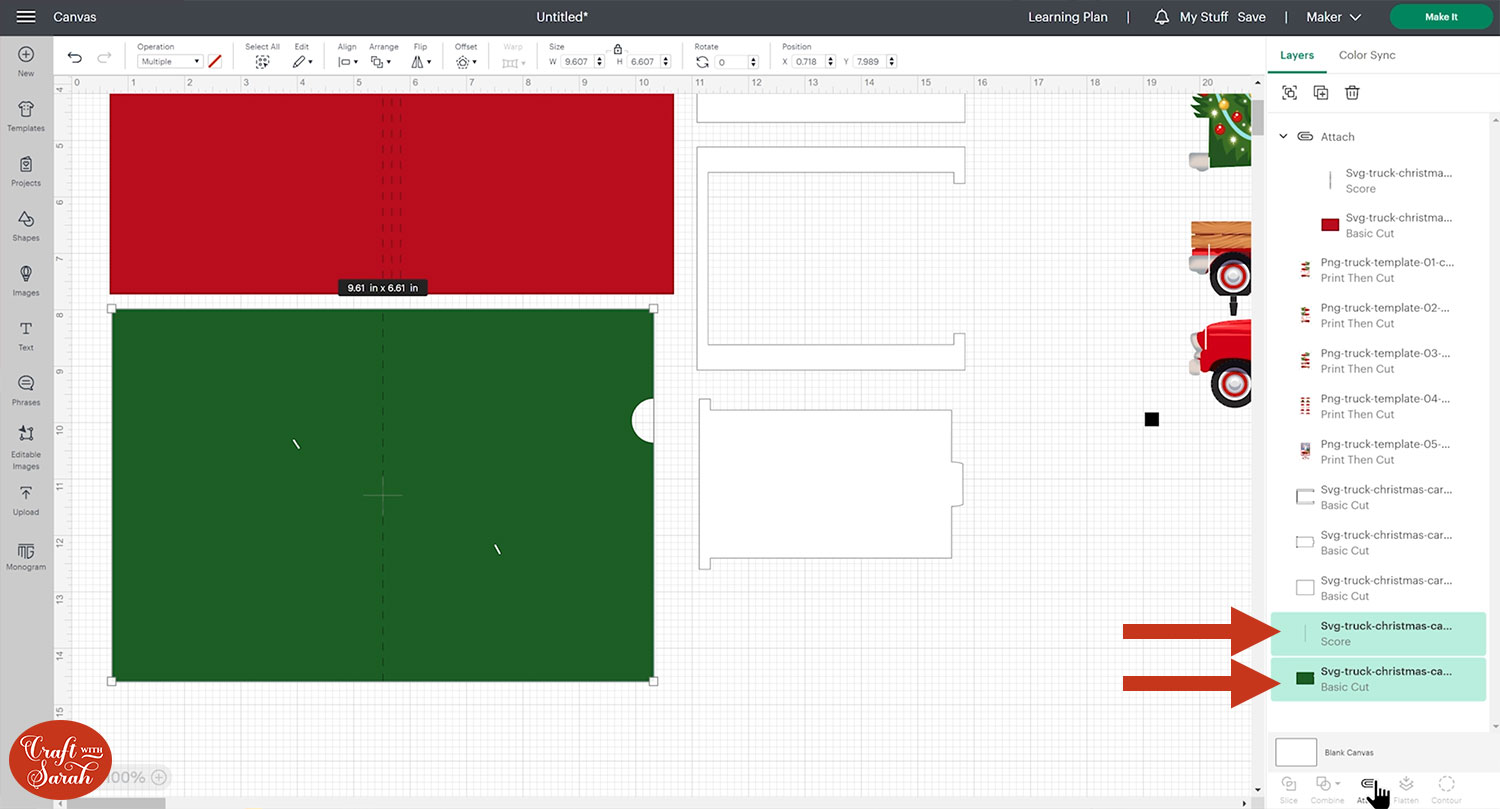The image size is (1500, 809).
Task: Click the Attach button at bottom
Action: (x=1368, y=787)
